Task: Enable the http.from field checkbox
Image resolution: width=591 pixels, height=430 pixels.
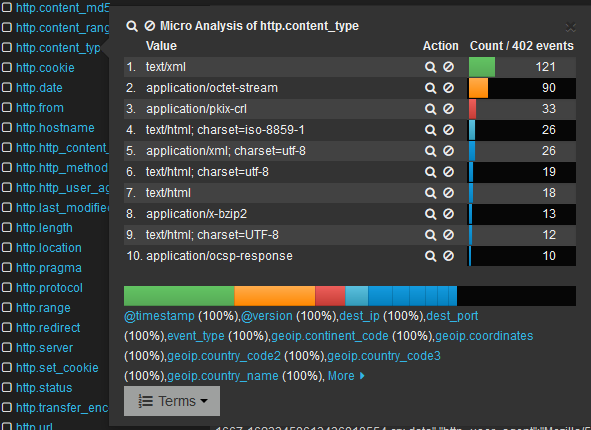Action: [x=7, y=108]
